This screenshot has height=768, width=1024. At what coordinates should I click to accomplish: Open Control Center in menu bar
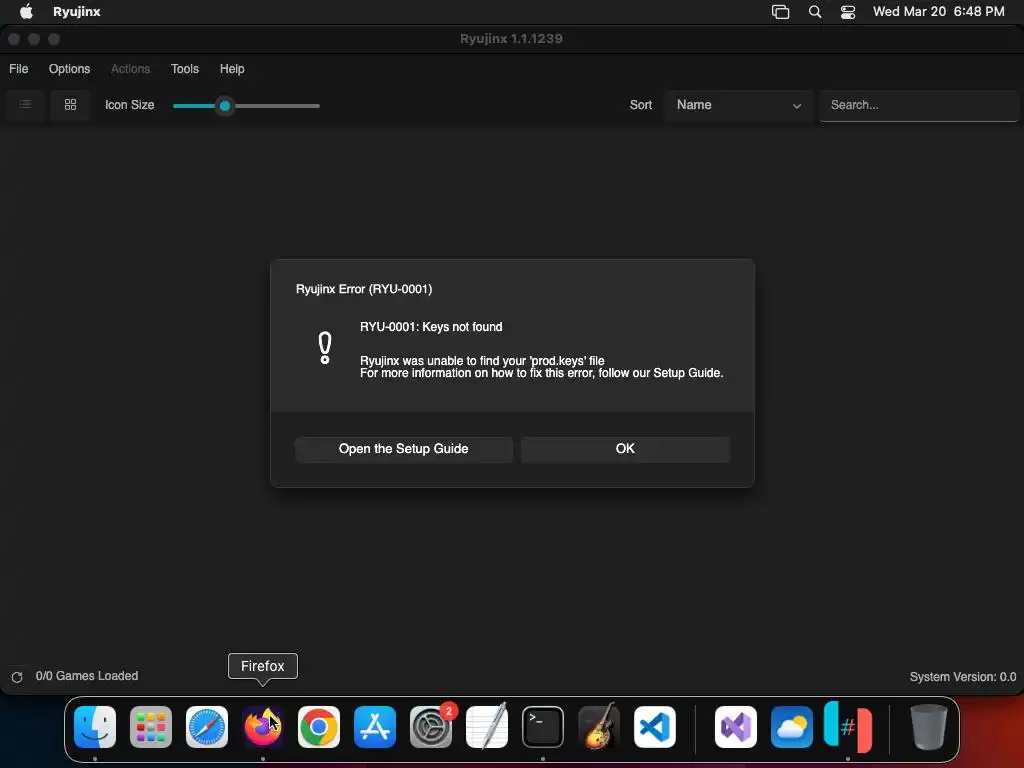point(848,12)
